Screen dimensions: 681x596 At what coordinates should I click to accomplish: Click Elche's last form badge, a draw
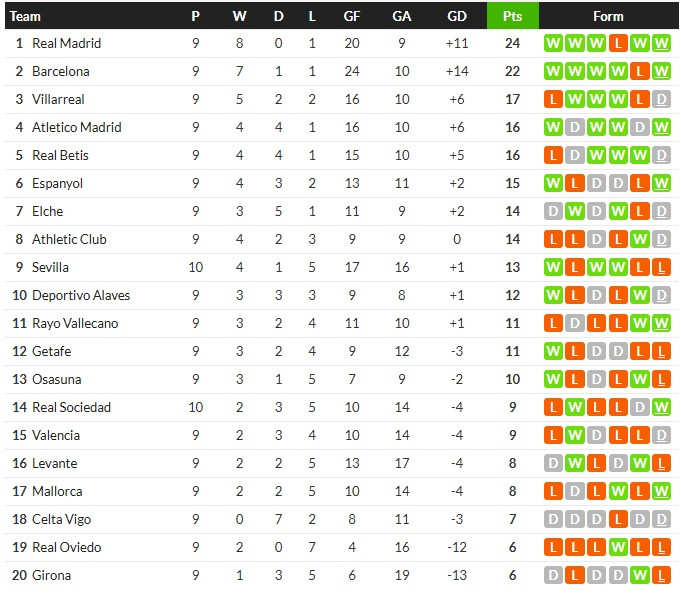pyautogui.click(x=662, y=212)
